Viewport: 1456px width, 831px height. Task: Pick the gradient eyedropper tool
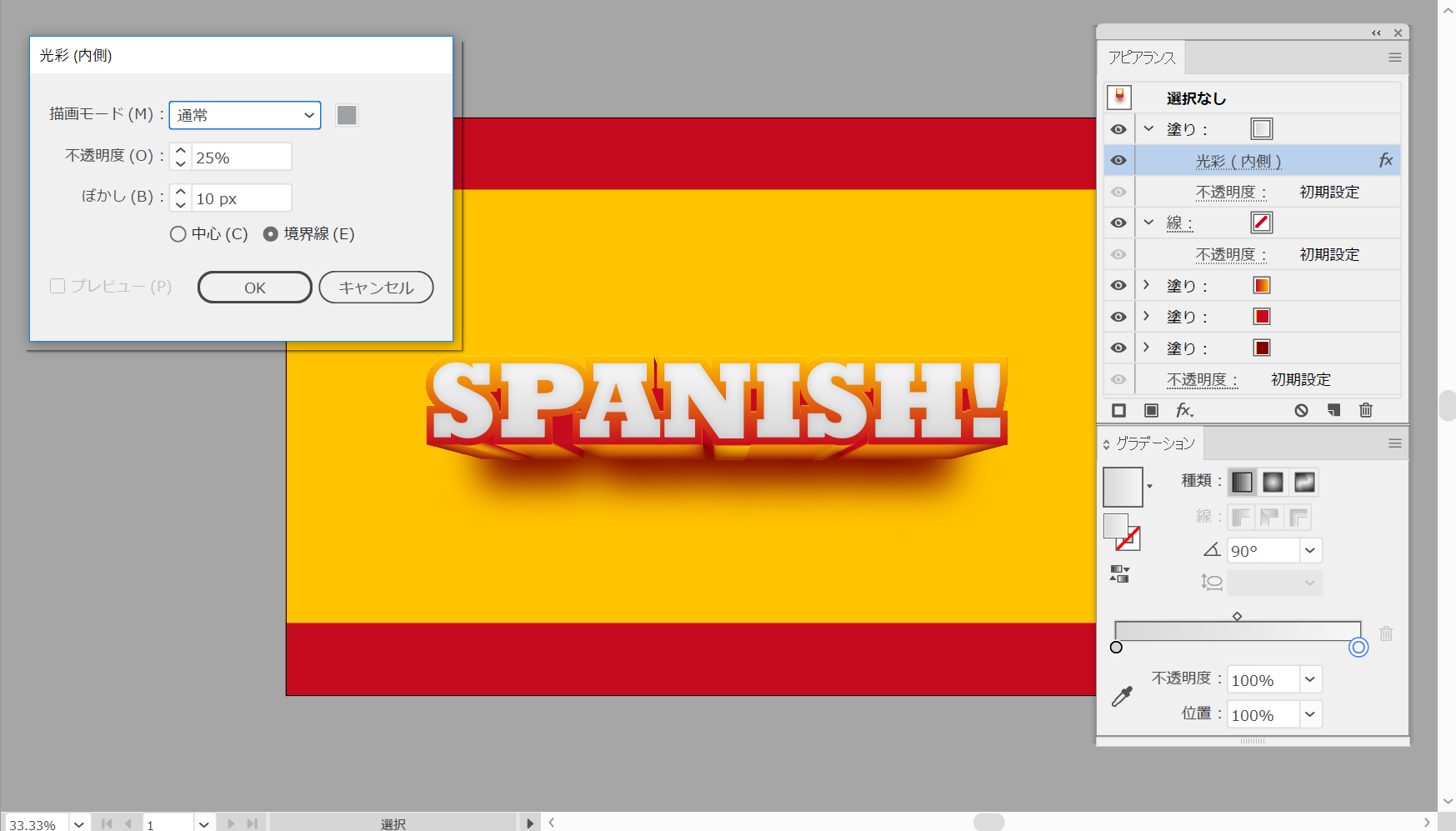[x=1123, y=696]
